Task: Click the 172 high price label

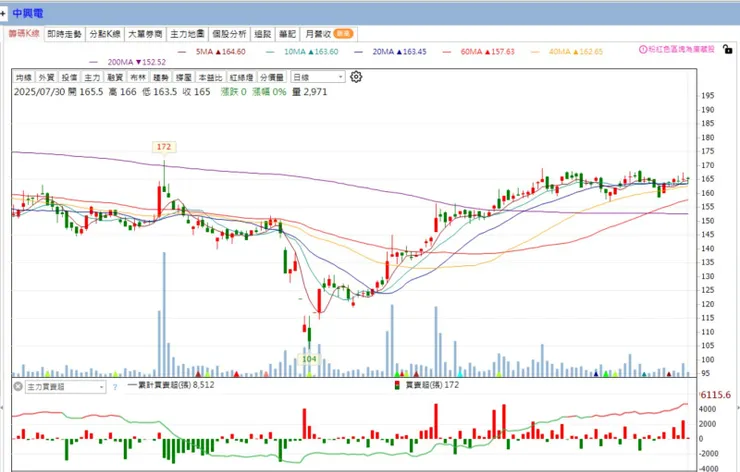Action: coord(164,147)
